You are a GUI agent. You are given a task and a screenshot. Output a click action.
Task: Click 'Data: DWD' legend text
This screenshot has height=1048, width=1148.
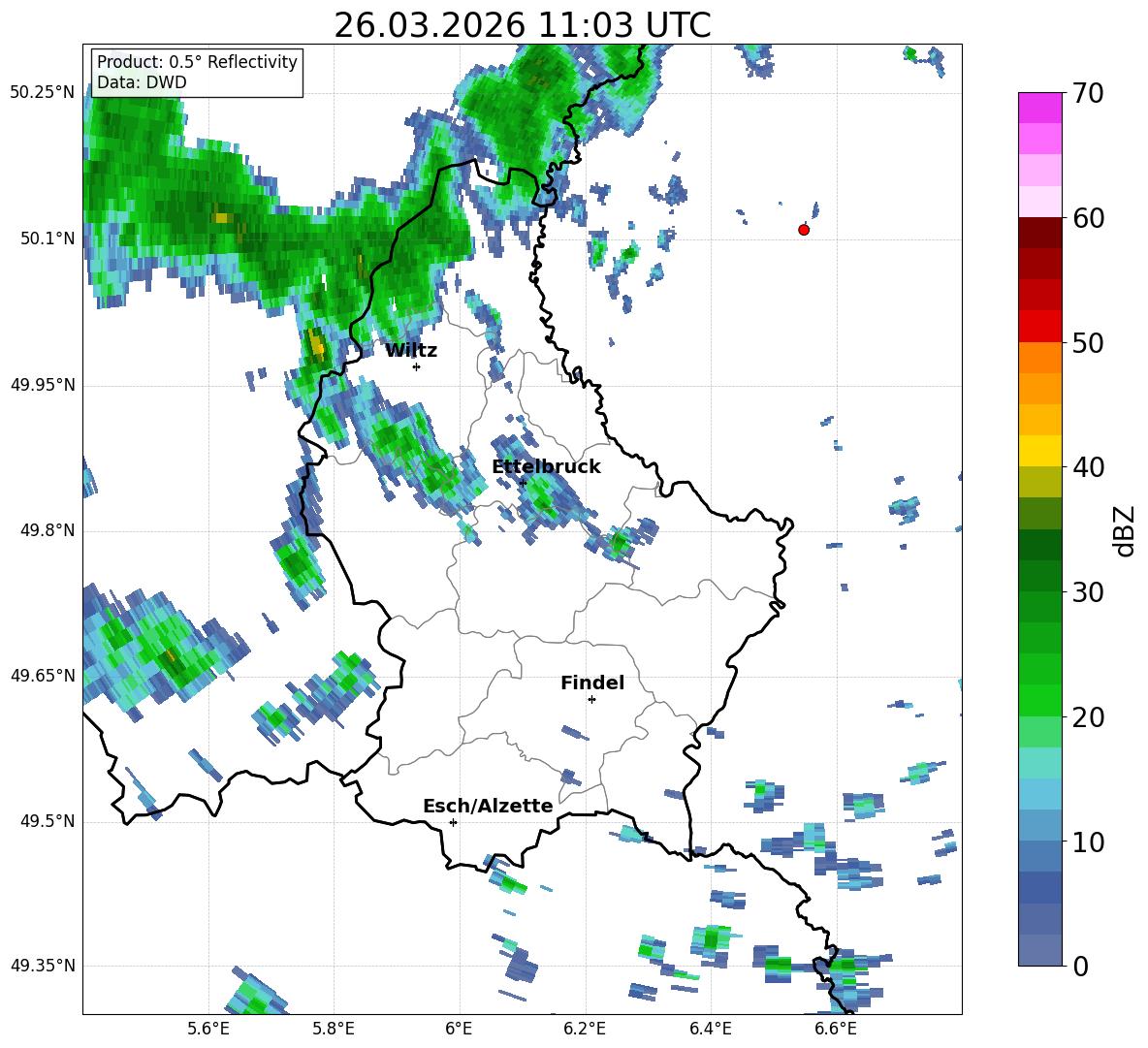tap(142, 82)
